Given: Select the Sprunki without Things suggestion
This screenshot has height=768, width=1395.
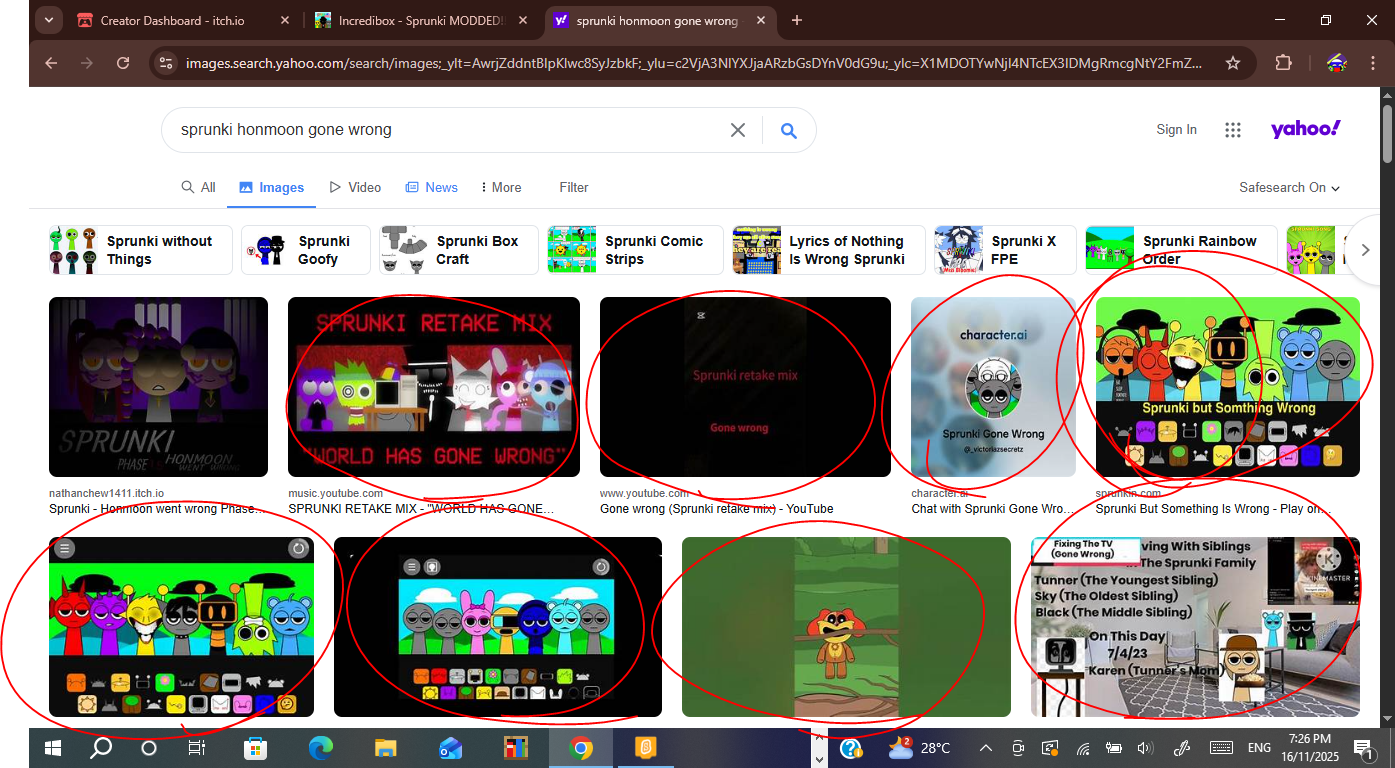Looking at the screenshot, I should [x=140, y=250].
